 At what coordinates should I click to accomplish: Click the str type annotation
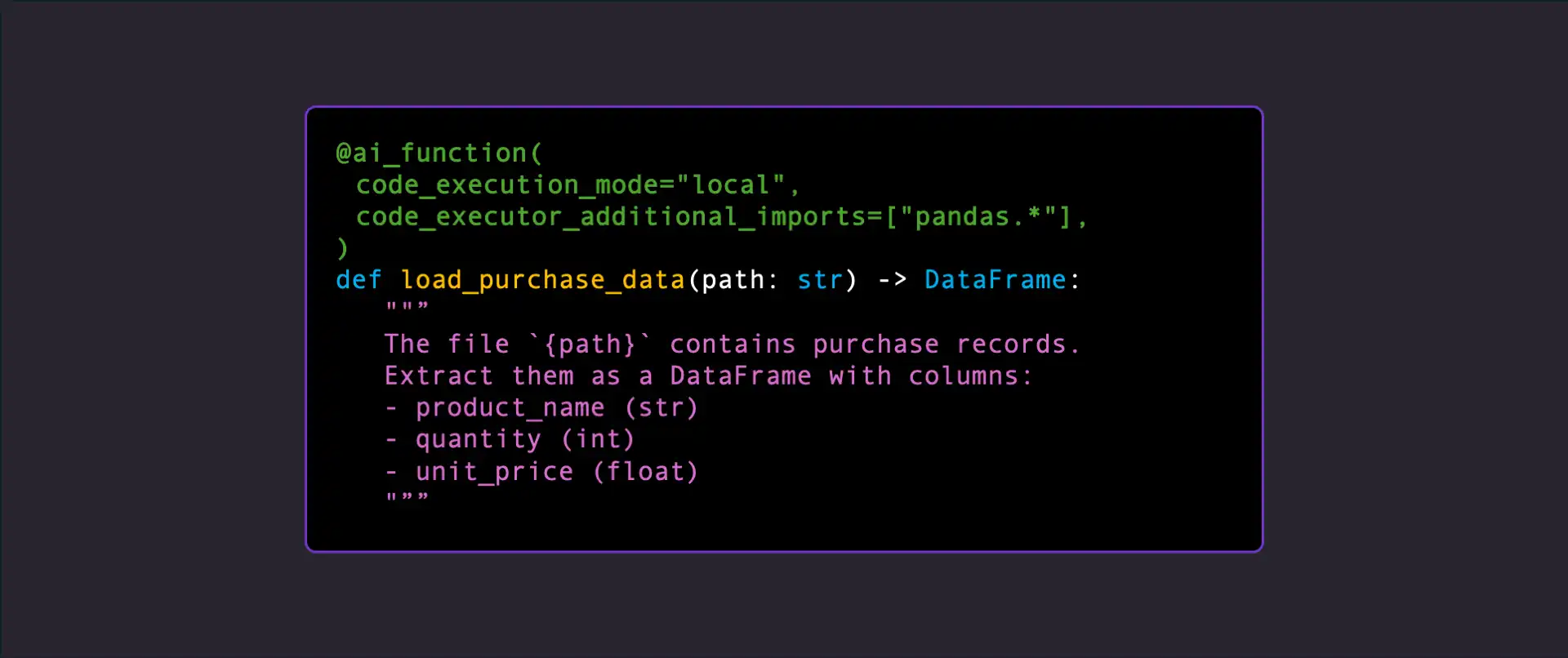[819, 280]
